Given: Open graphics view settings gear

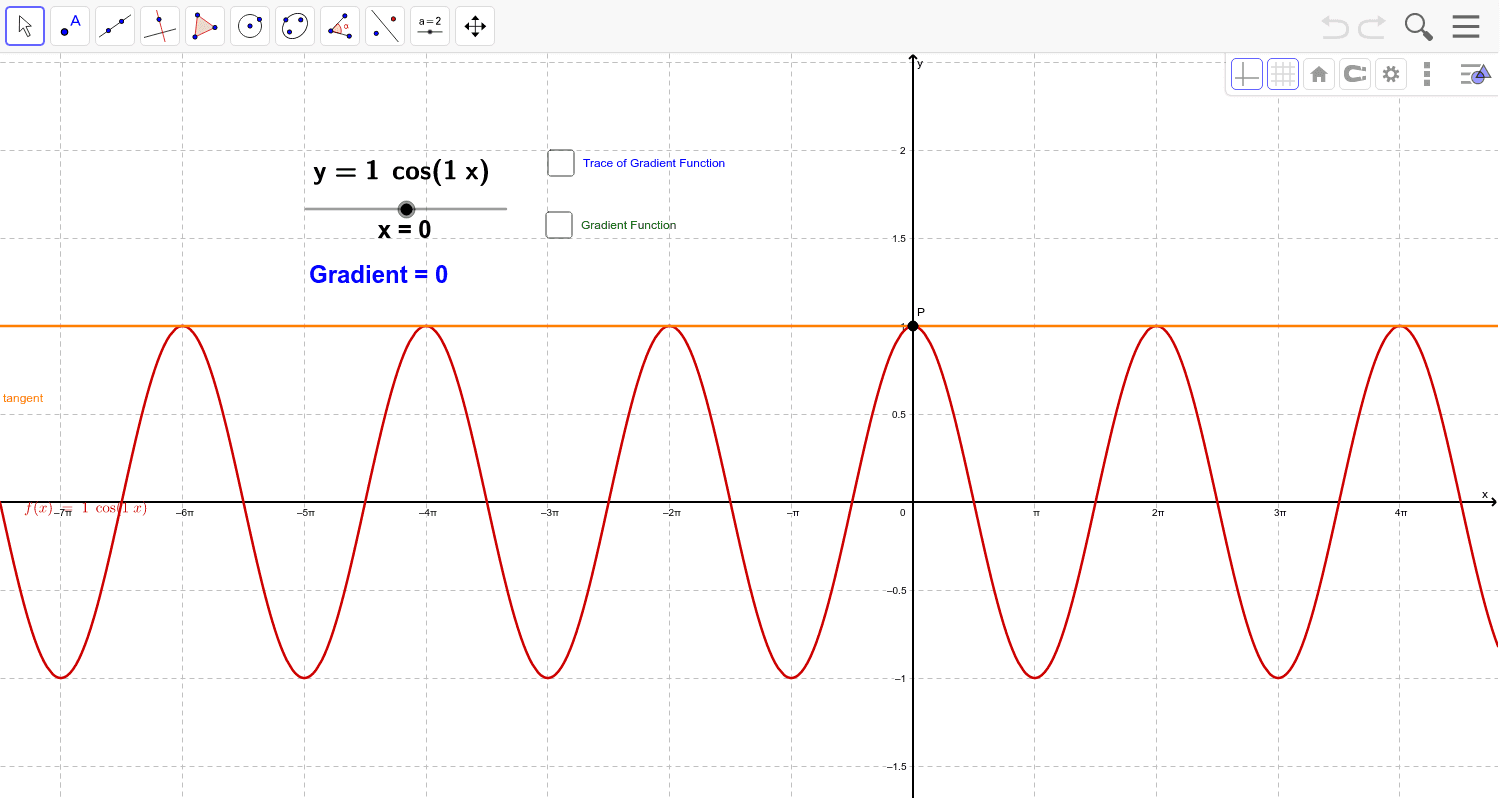Looking at the screenshot, I should [x=1390, y=73].
